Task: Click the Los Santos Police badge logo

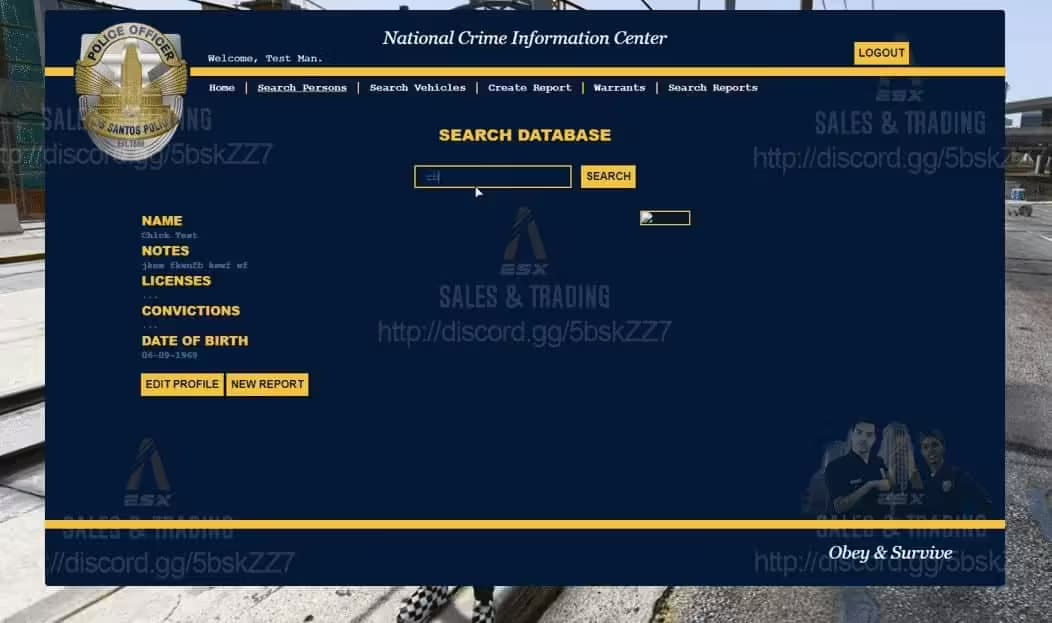Action: point(131,90)
